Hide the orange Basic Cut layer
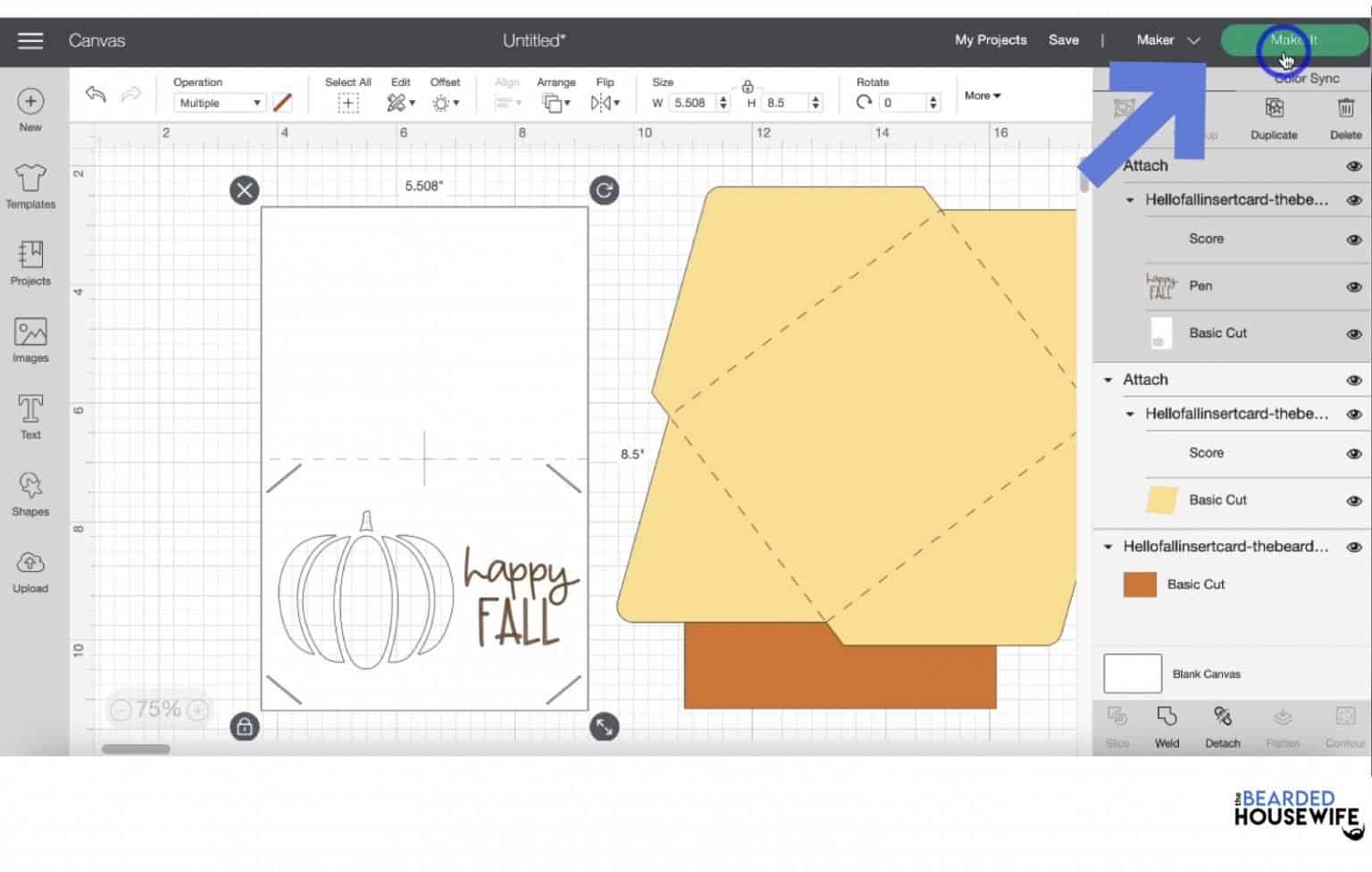 point(1353,583)
